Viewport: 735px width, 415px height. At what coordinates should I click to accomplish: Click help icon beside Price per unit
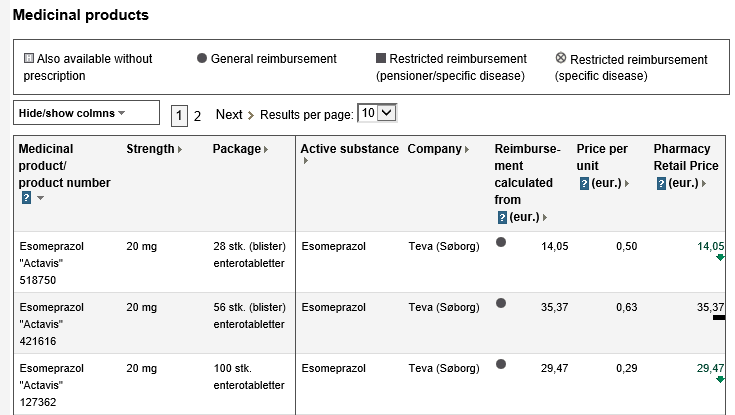(584, 183)
